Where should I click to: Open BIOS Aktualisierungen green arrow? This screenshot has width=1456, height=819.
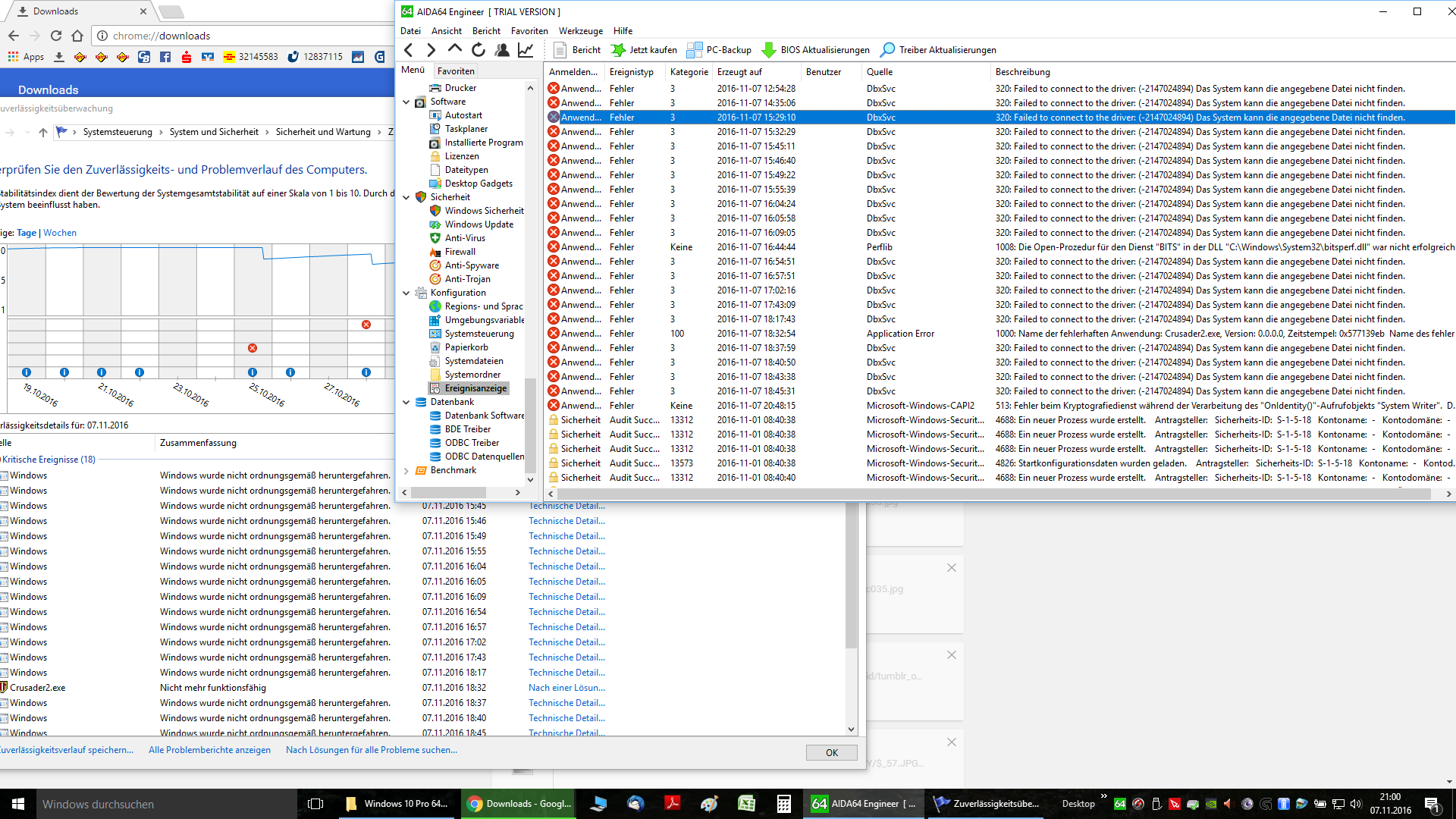point(769,50)
